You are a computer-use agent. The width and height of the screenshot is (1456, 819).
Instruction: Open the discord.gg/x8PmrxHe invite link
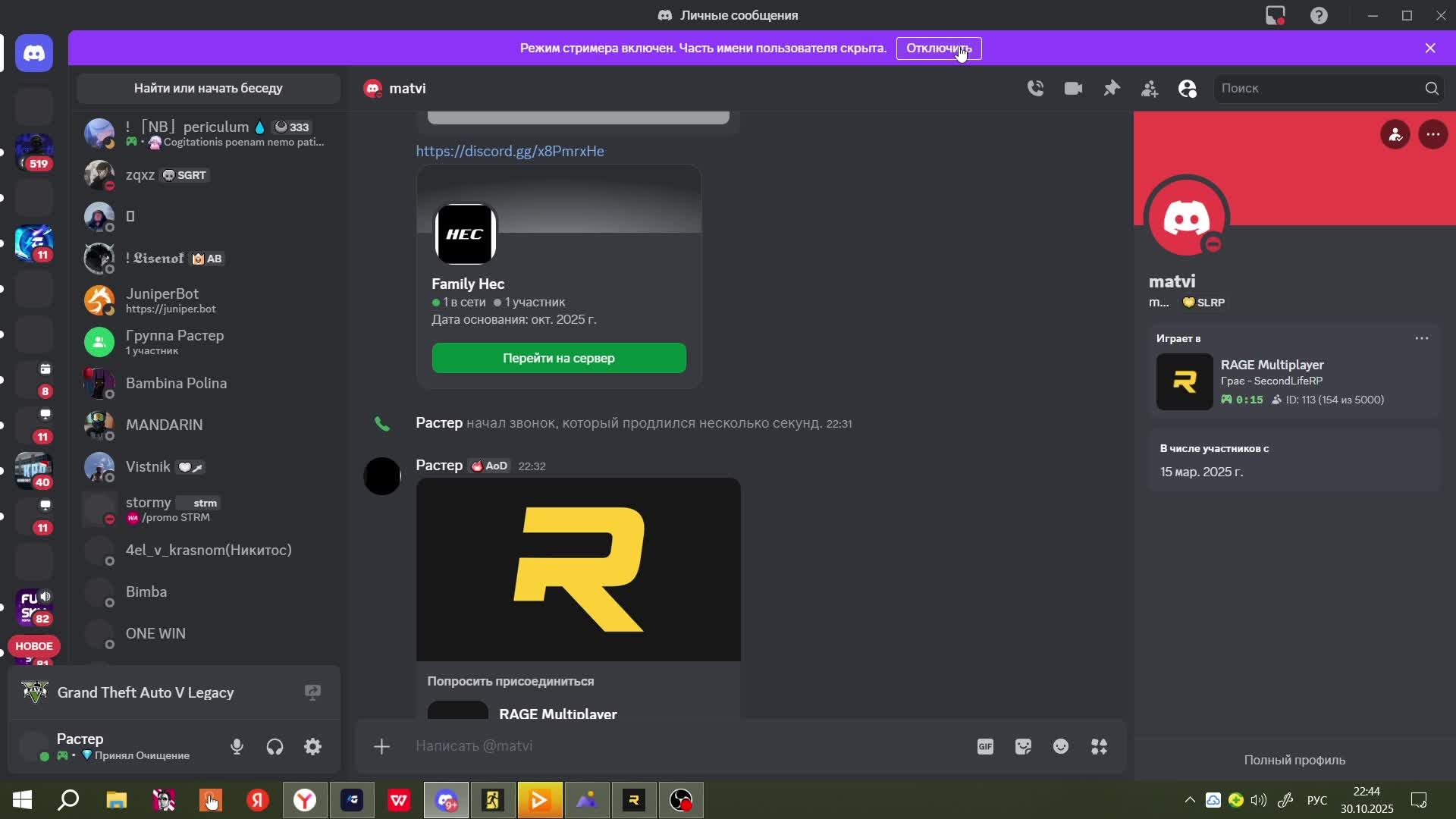click(x=510, y=151)
